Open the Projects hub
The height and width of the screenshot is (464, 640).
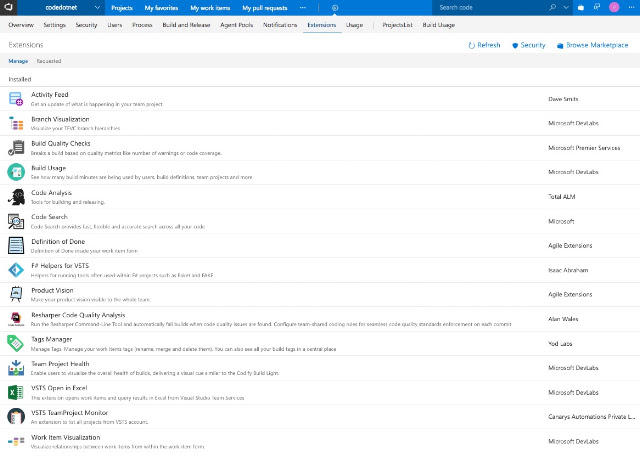pos(122,8)
